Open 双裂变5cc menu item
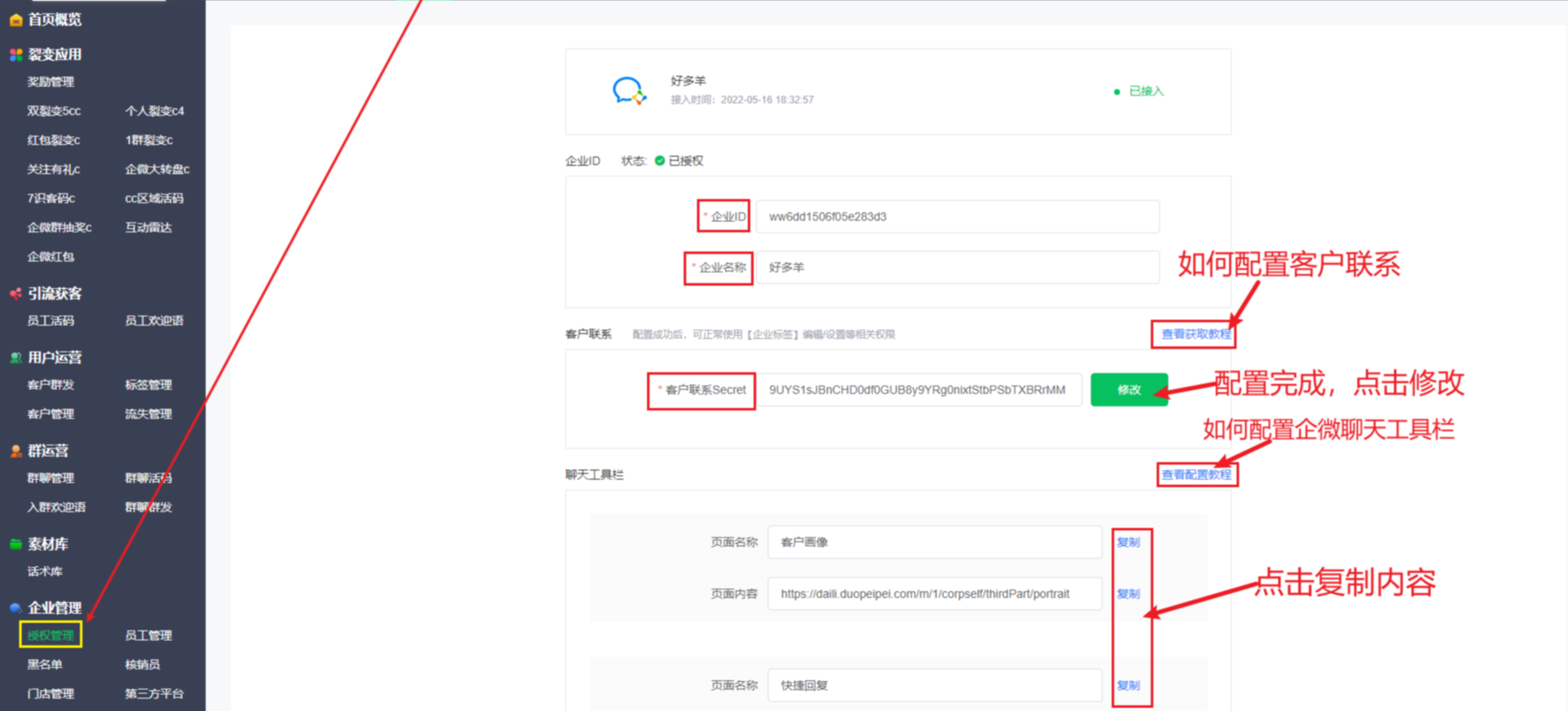Screen dimensions: 1568x711 point(54,111)
